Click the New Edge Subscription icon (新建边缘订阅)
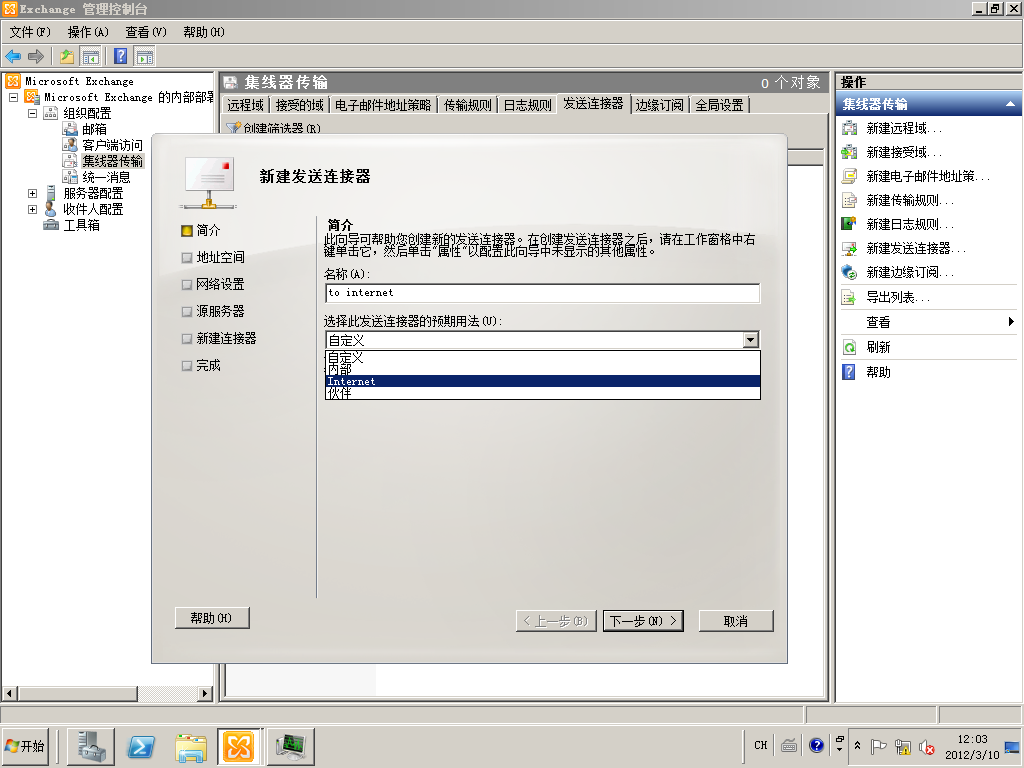This screenshot has width=1024, height=768. [850, 272]
